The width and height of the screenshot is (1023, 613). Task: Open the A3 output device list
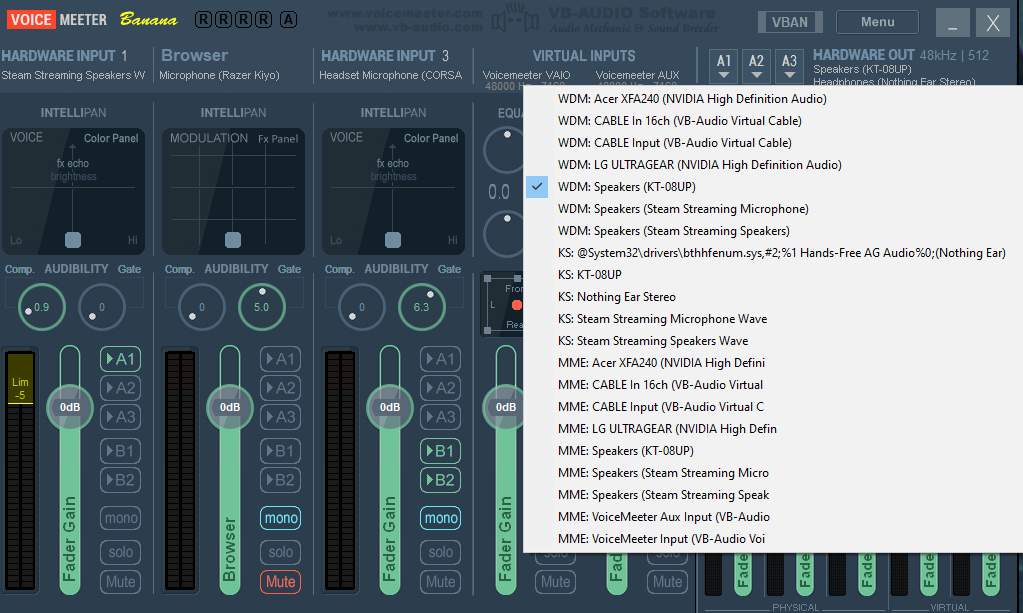point(790,66)
